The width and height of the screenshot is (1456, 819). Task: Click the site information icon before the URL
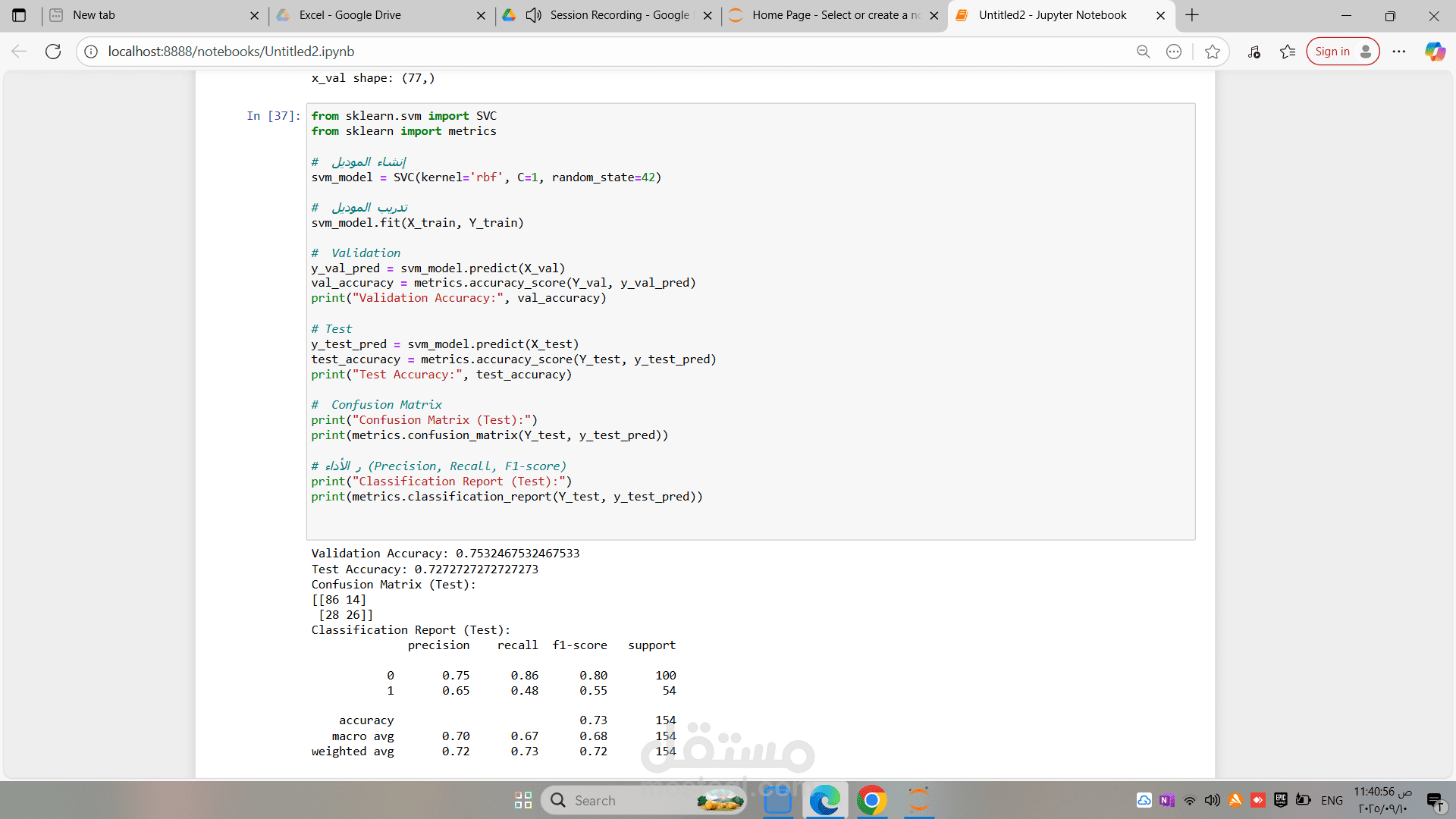click(x=91, y=52)
